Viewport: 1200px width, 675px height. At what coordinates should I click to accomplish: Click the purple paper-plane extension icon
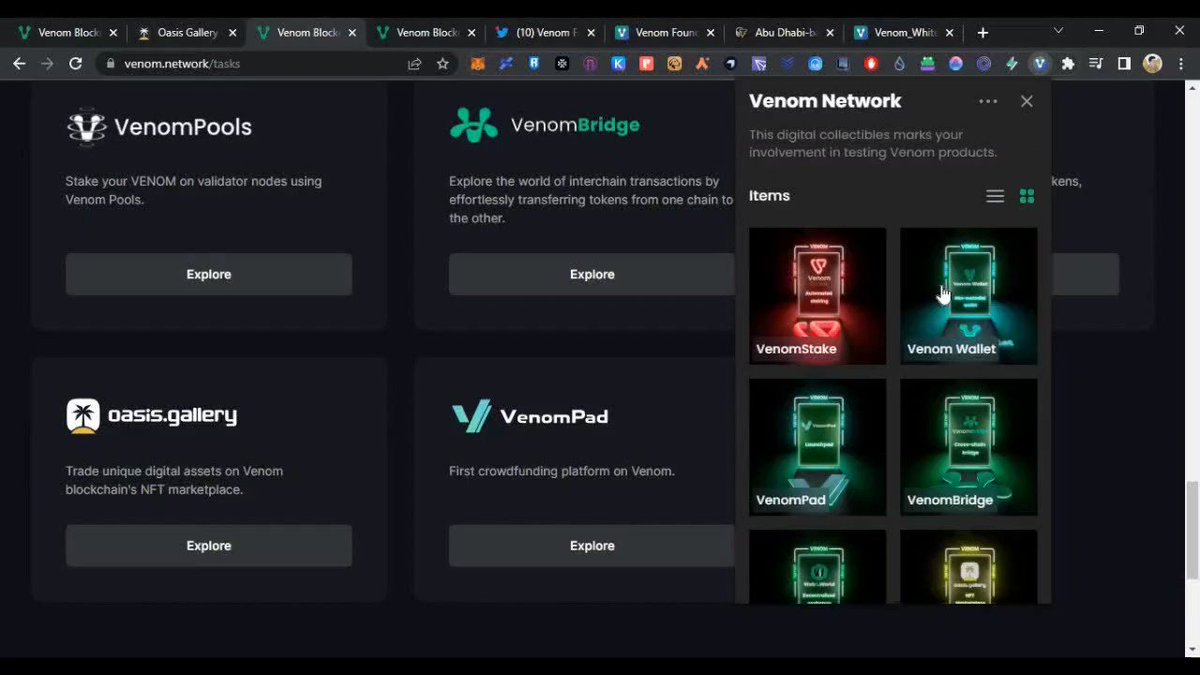pyautogui.click(x=759, y=63)
